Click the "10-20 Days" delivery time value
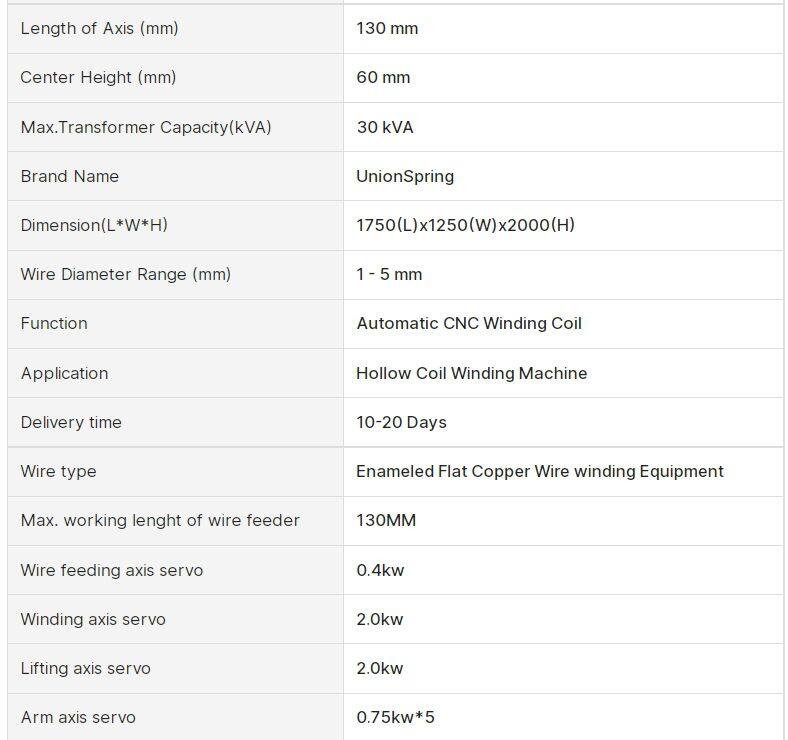Screen dimensions: 788x740 pos(401,422)
